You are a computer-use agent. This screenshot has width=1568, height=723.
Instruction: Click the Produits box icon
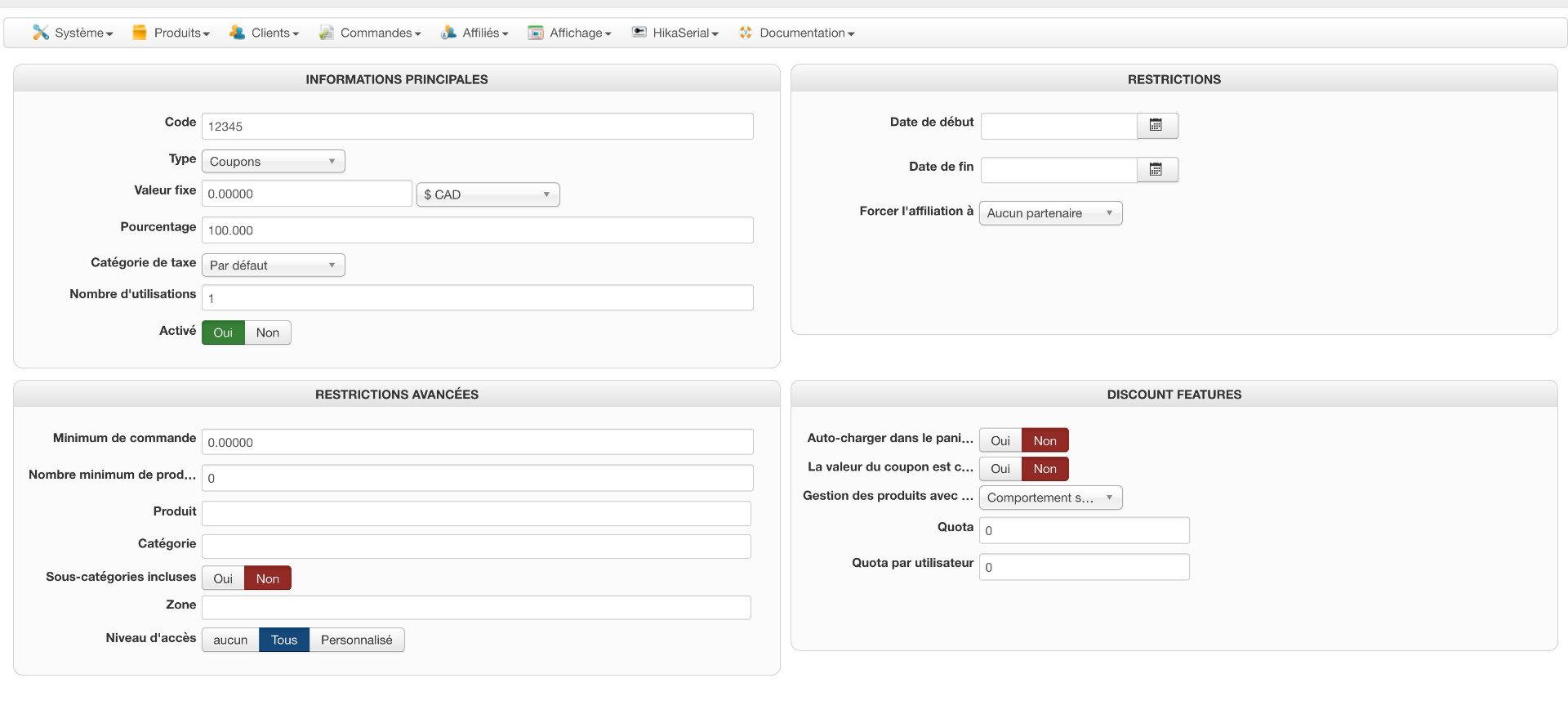click(x=140, y=33)
